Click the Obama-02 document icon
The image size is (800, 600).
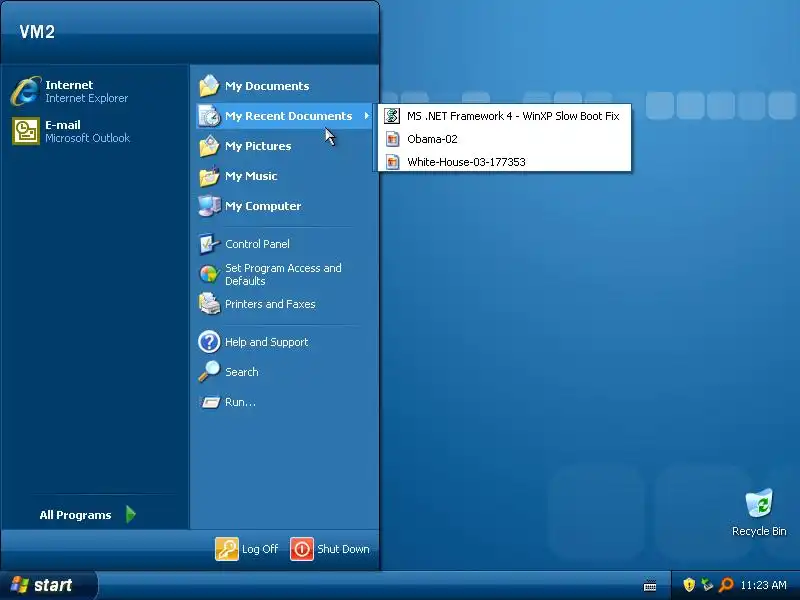[x=392, y=139]
